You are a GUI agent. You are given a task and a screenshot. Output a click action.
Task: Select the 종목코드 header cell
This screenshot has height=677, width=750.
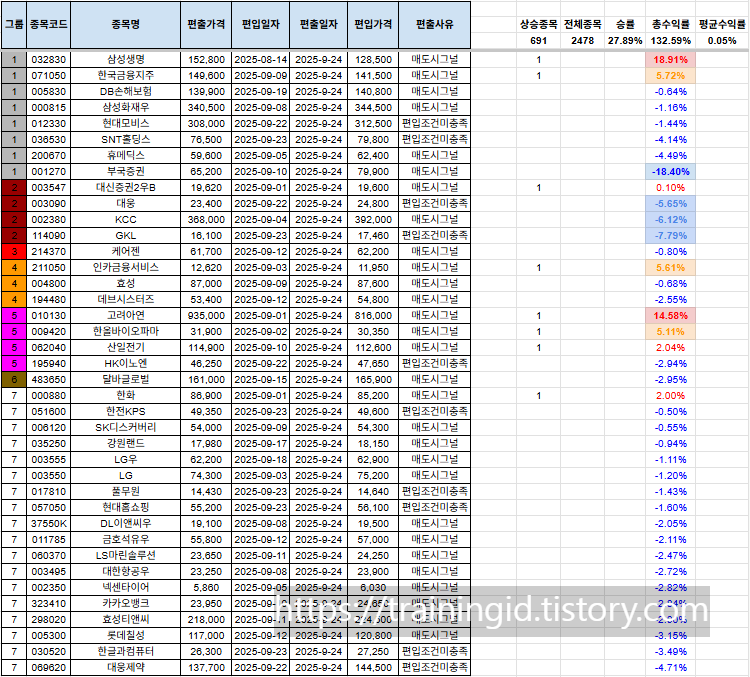click(48, 24)
